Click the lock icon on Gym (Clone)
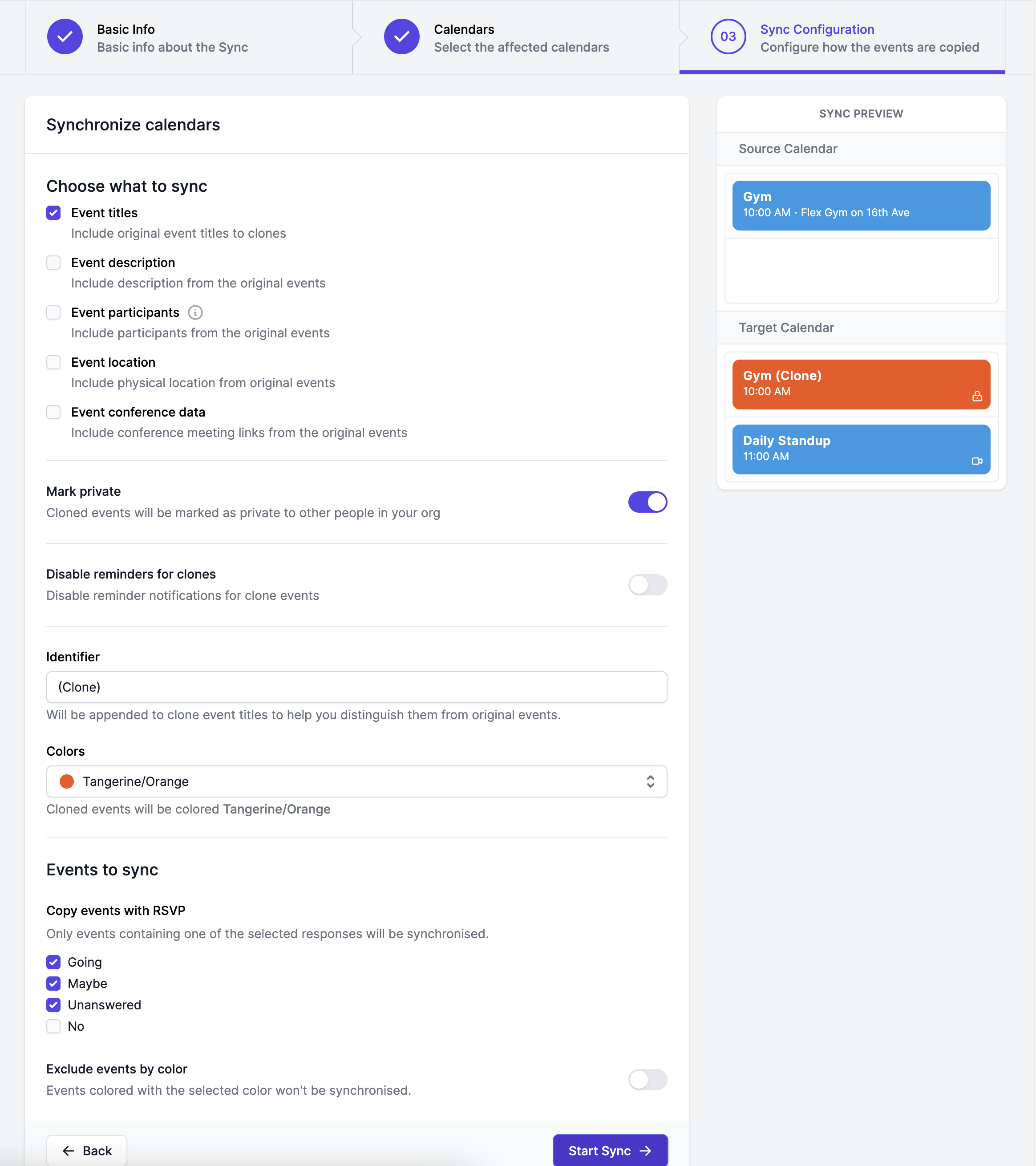 977,397
